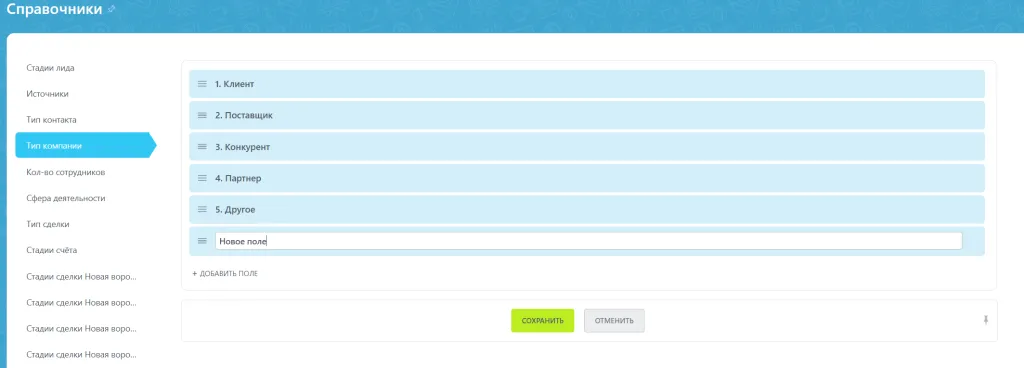Select the active Тип компании item
1024x368 pixels.
[x=86, y=146]
